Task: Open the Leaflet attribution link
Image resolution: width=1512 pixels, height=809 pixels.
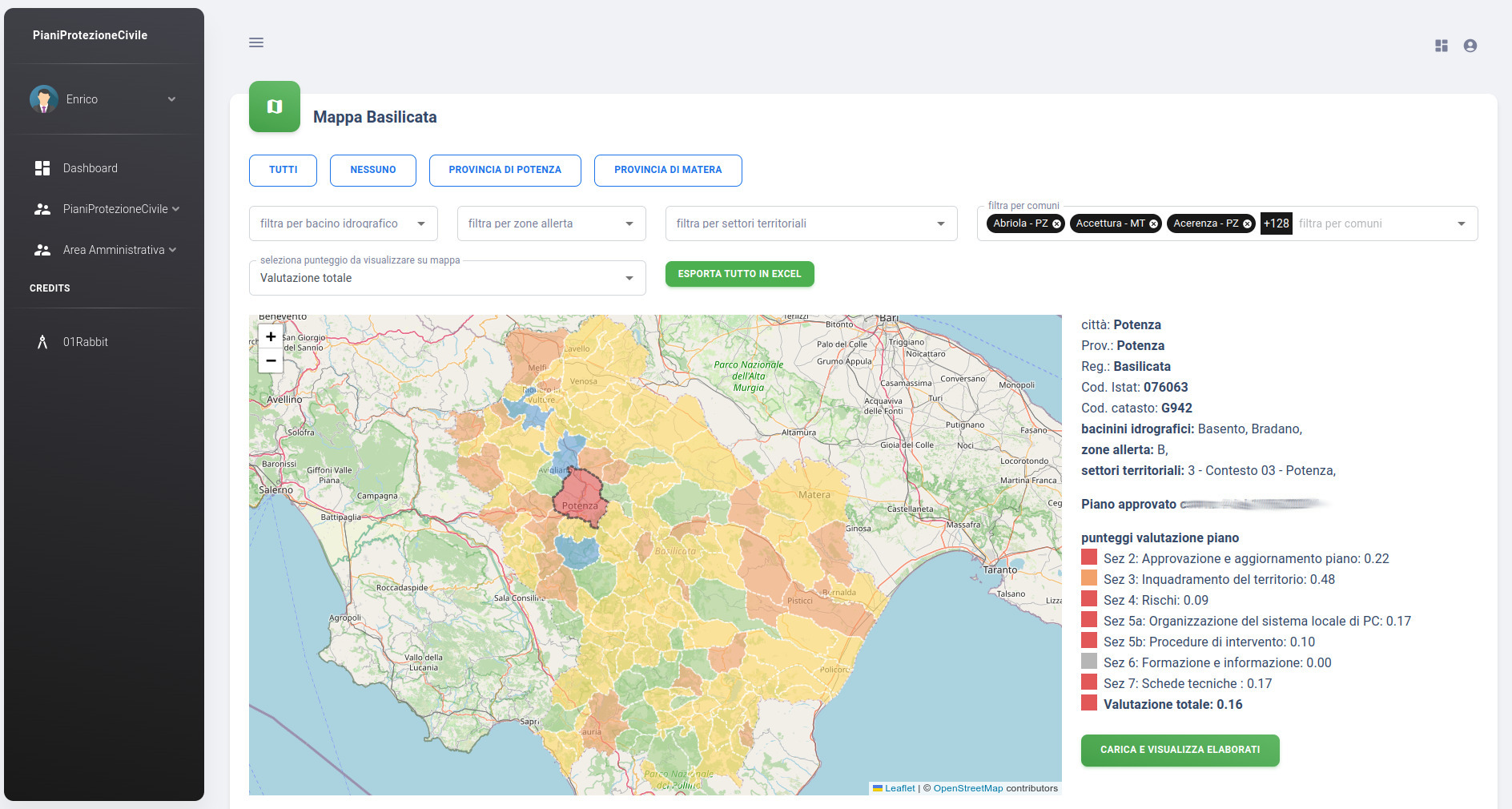Action: coord(899,788)
